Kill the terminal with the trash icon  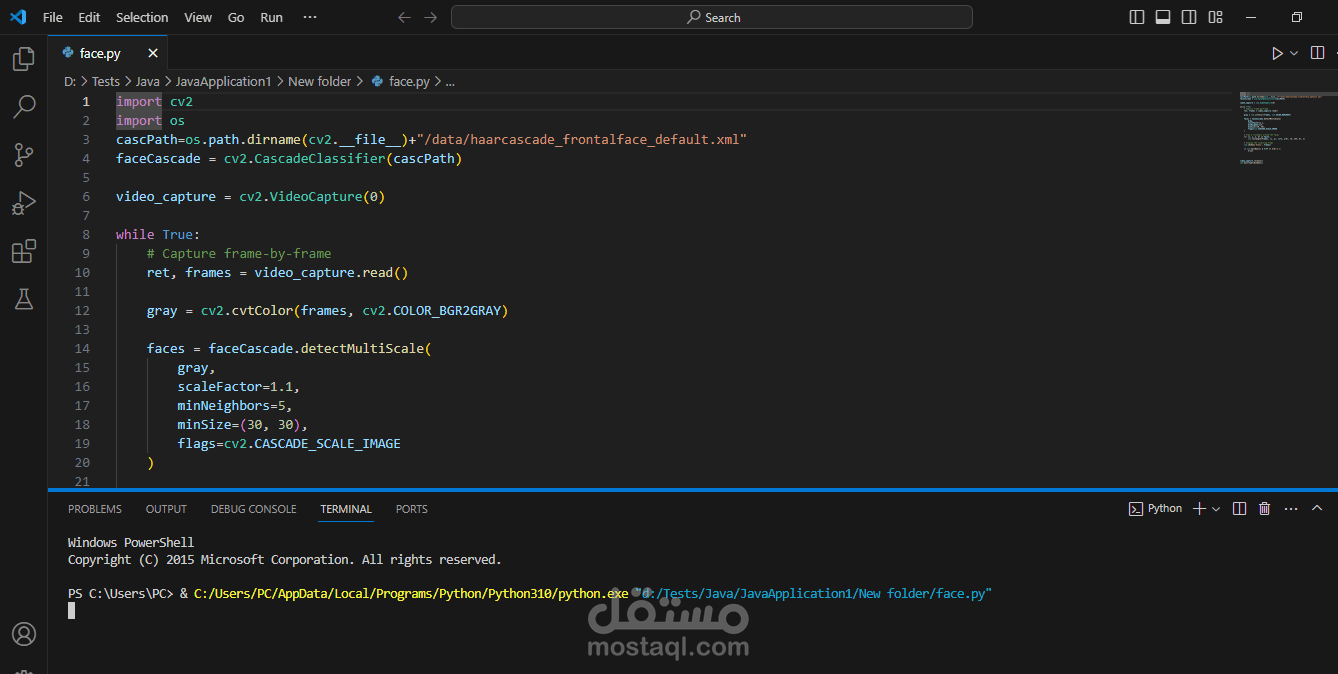pos(1264,509)
